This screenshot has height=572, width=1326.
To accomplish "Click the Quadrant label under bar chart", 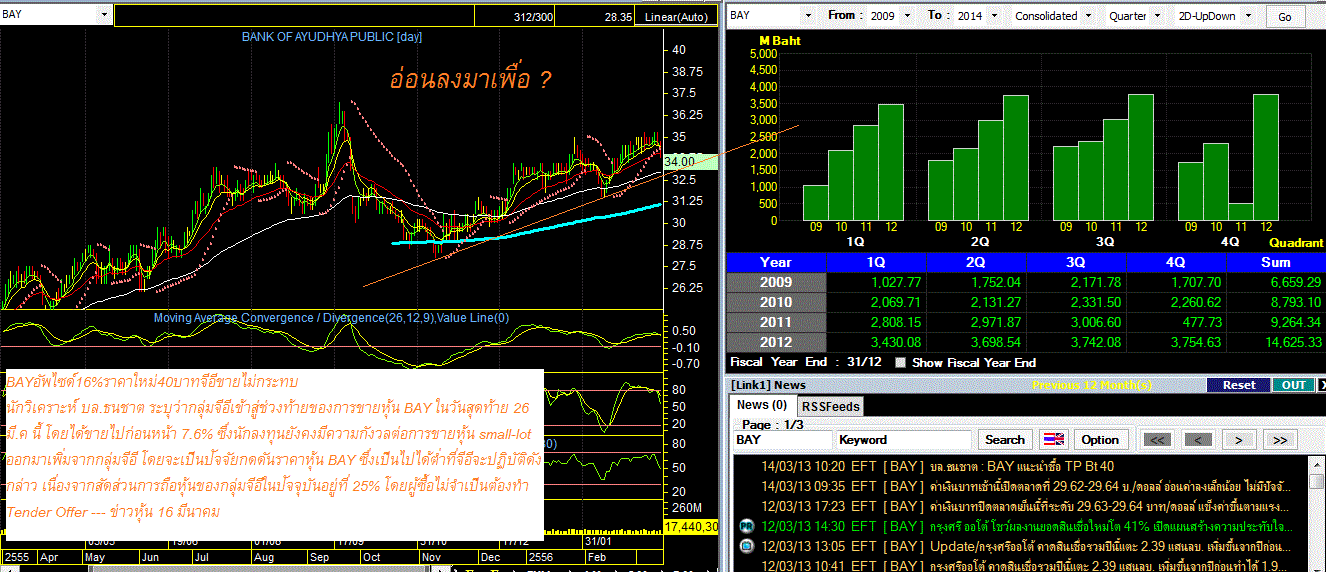I will 1296,242.
